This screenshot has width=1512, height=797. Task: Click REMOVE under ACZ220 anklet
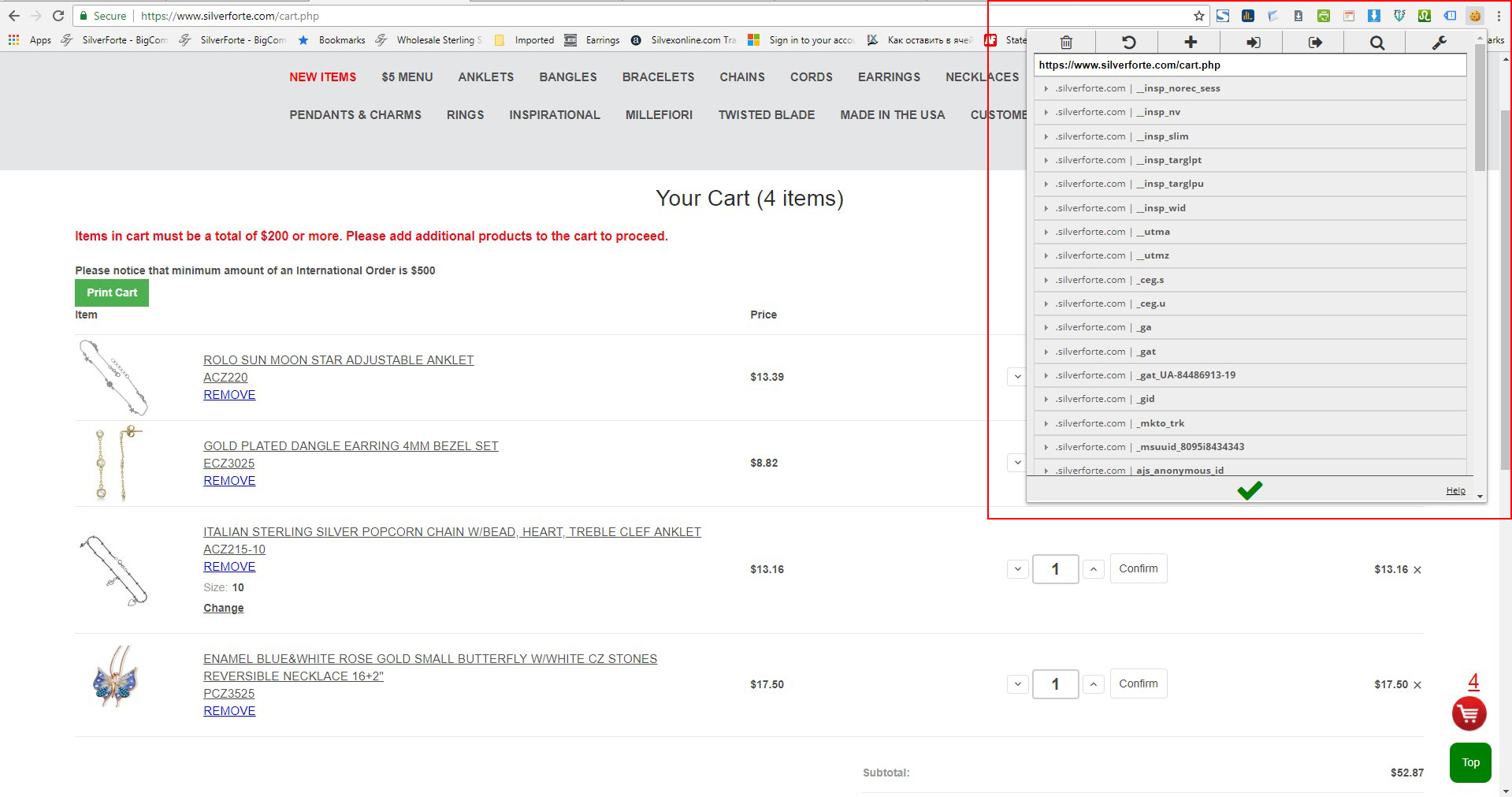click(229, 395)
